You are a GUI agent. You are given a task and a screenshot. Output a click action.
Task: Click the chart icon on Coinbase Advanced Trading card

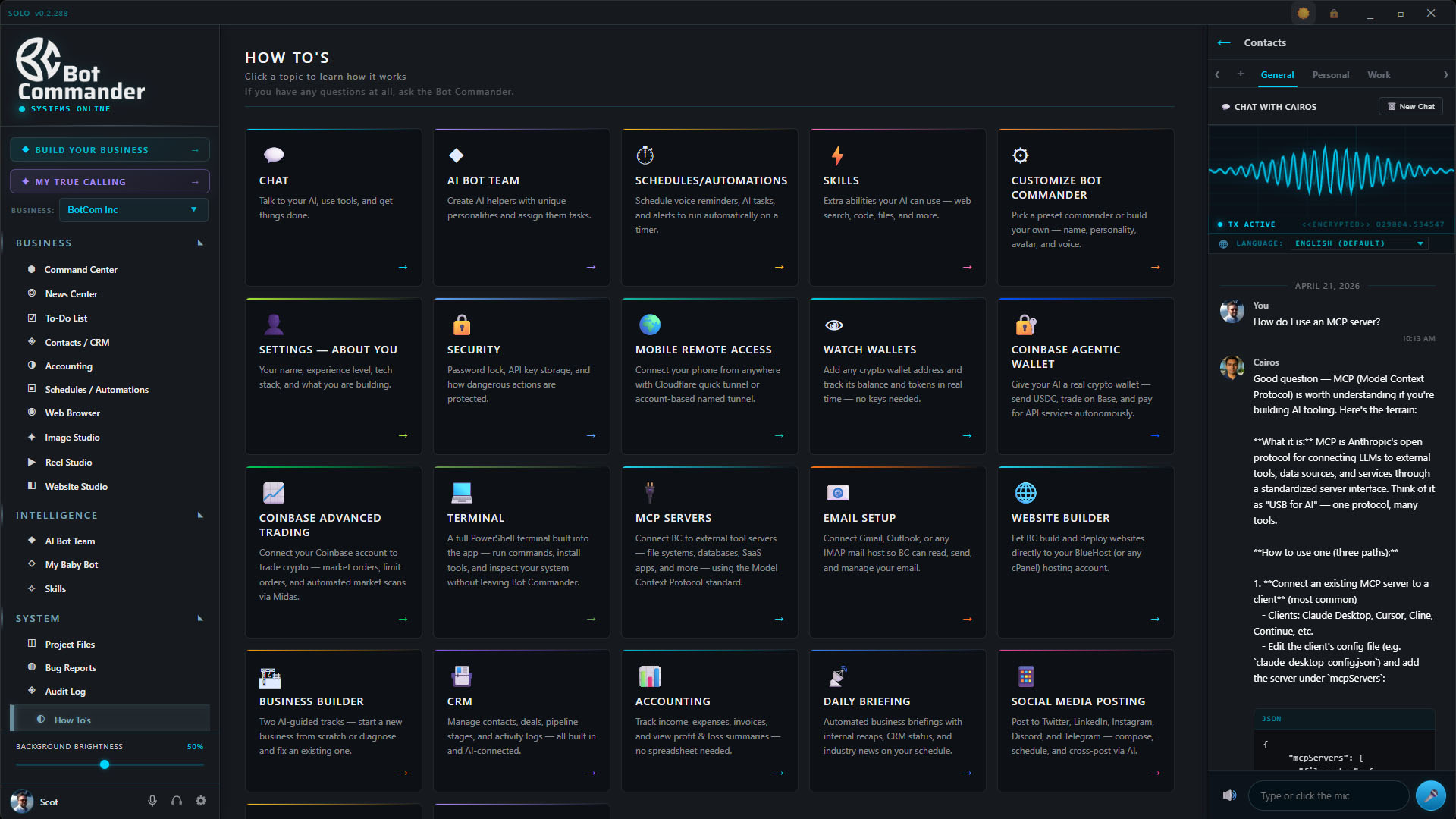[274, 493]
